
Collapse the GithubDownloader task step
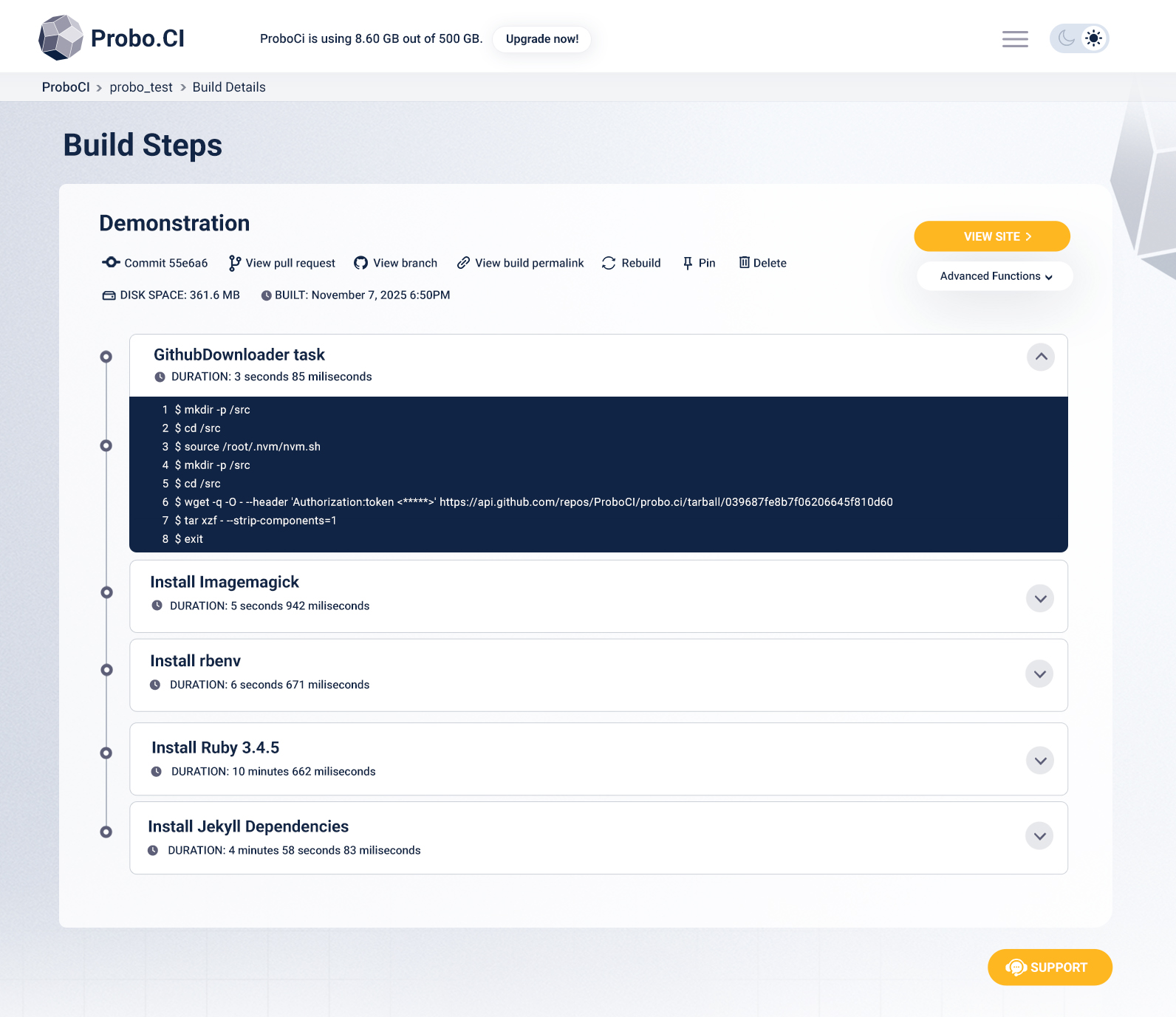[1041, 357]
